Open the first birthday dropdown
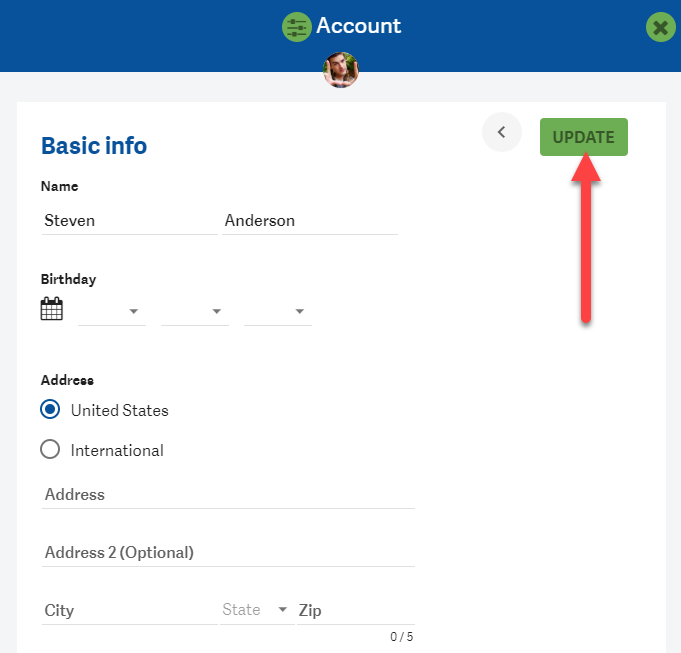 [x=112, y=311]
